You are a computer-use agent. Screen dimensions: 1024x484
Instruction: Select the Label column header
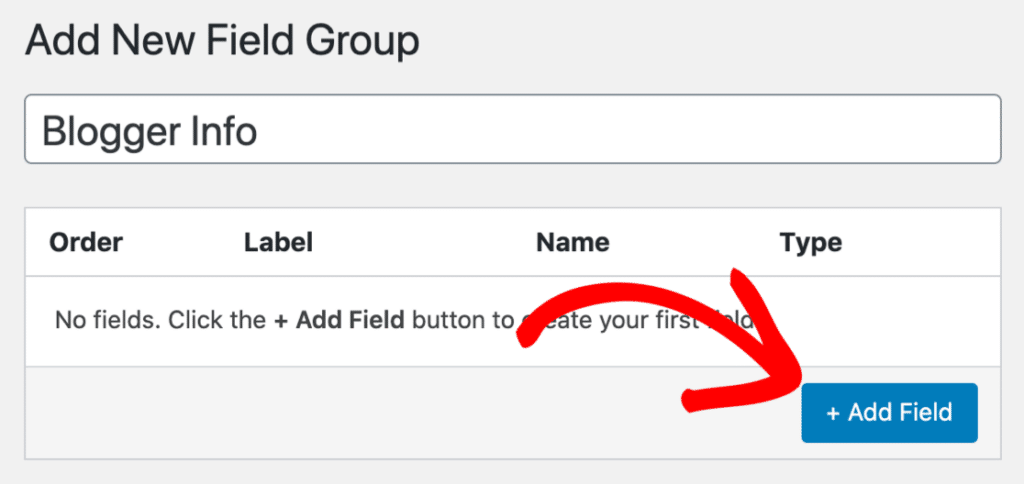(278, 242)
